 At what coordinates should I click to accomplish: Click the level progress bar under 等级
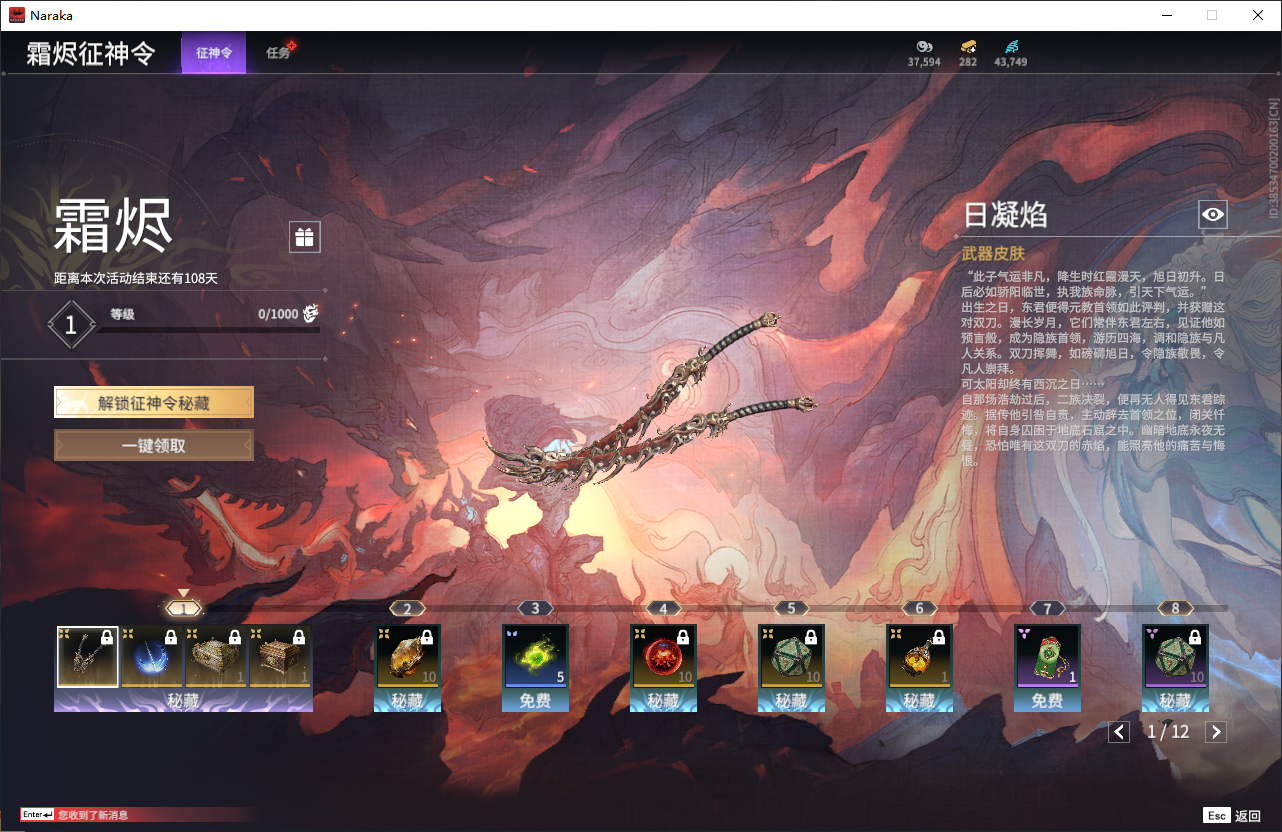click(x=208, y=329)
